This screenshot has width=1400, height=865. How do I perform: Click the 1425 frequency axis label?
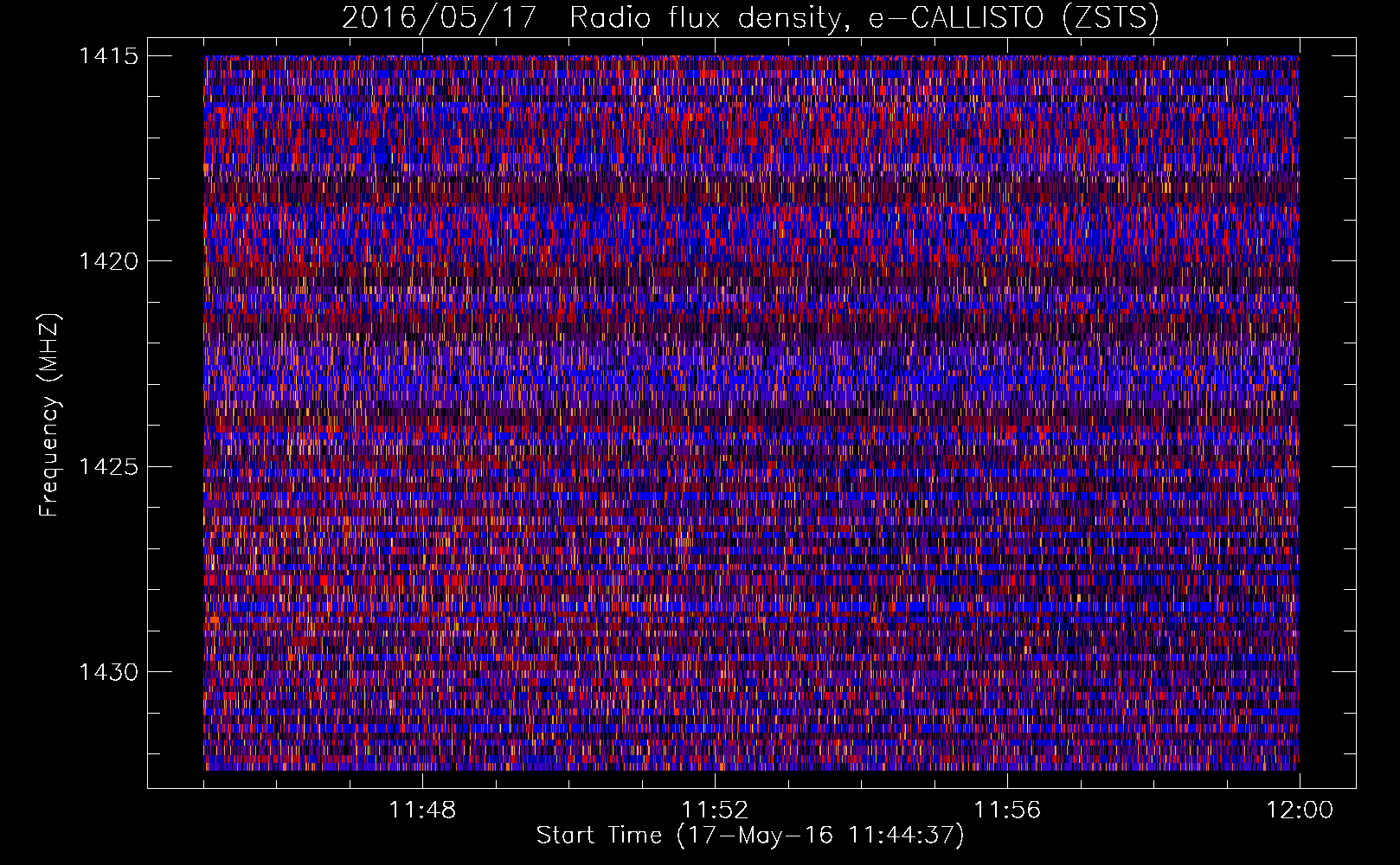[108, 467]
